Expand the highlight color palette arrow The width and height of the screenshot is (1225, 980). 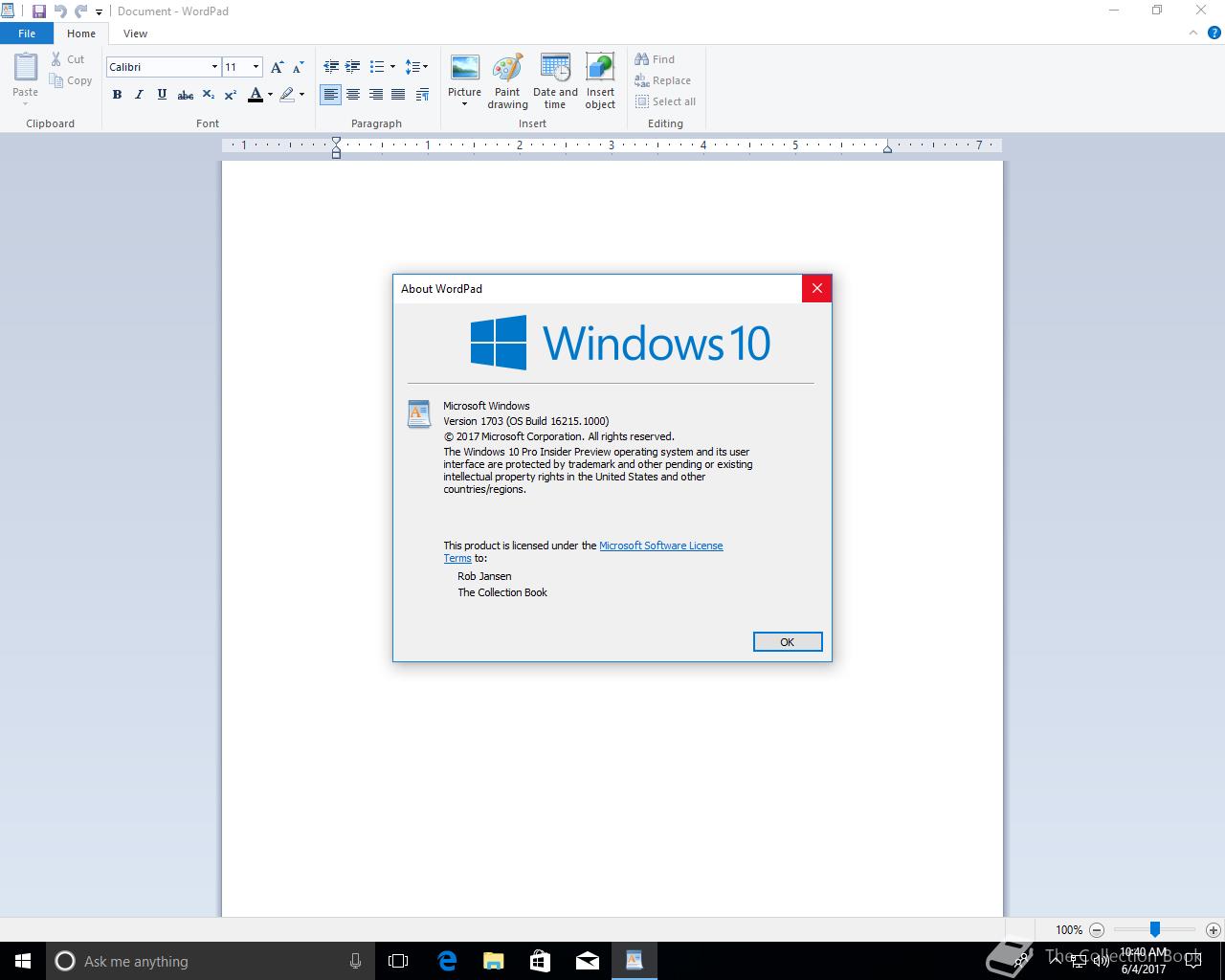coord(301,95)
